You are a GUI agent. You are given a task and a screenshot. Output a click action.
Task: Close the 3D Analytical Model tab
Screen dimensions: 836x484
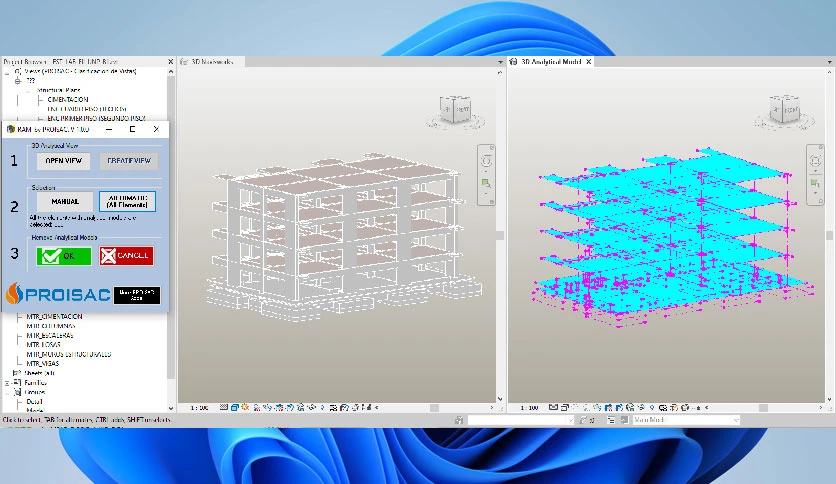tap(589, 62)
